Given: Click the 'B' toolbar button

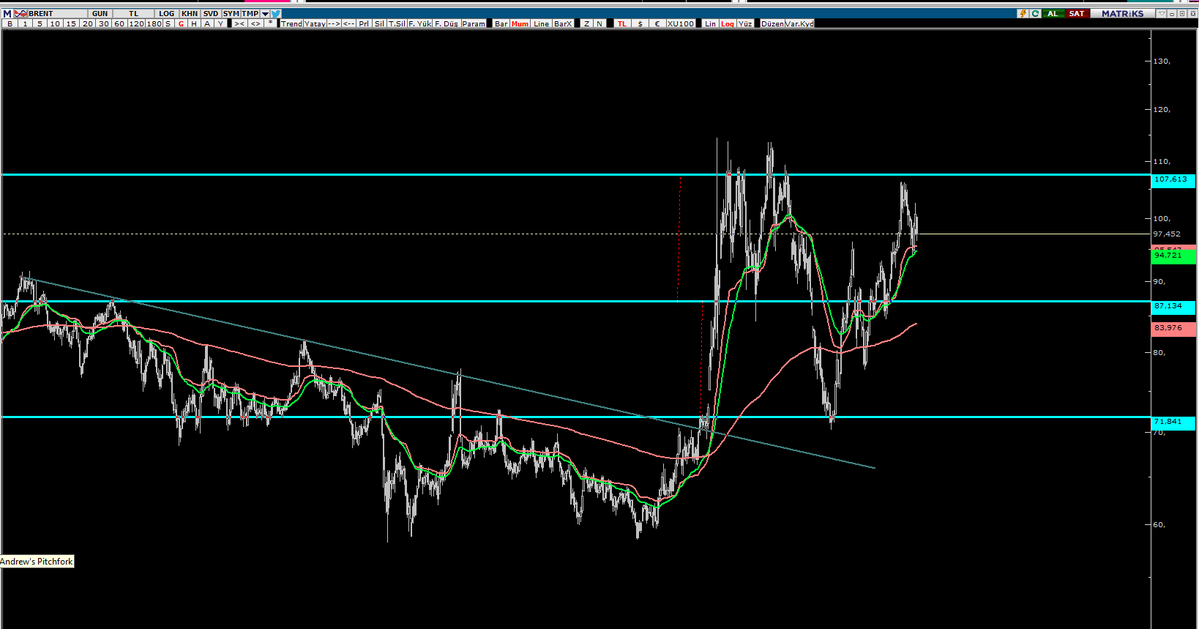Looking at the screenshot, I should tap(10, 24).
